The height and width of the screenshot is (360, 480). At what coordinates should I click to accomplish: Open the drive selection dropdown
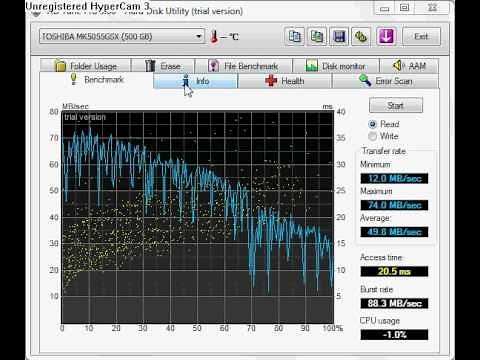coord(122,36)
